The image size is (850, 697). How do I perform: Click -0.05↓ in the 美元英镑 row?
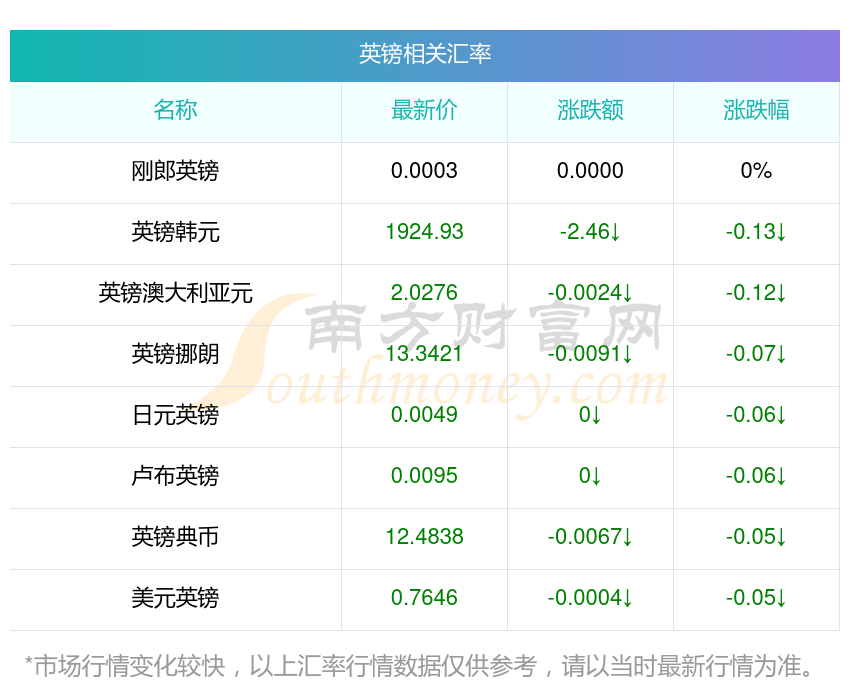point(756,598)
